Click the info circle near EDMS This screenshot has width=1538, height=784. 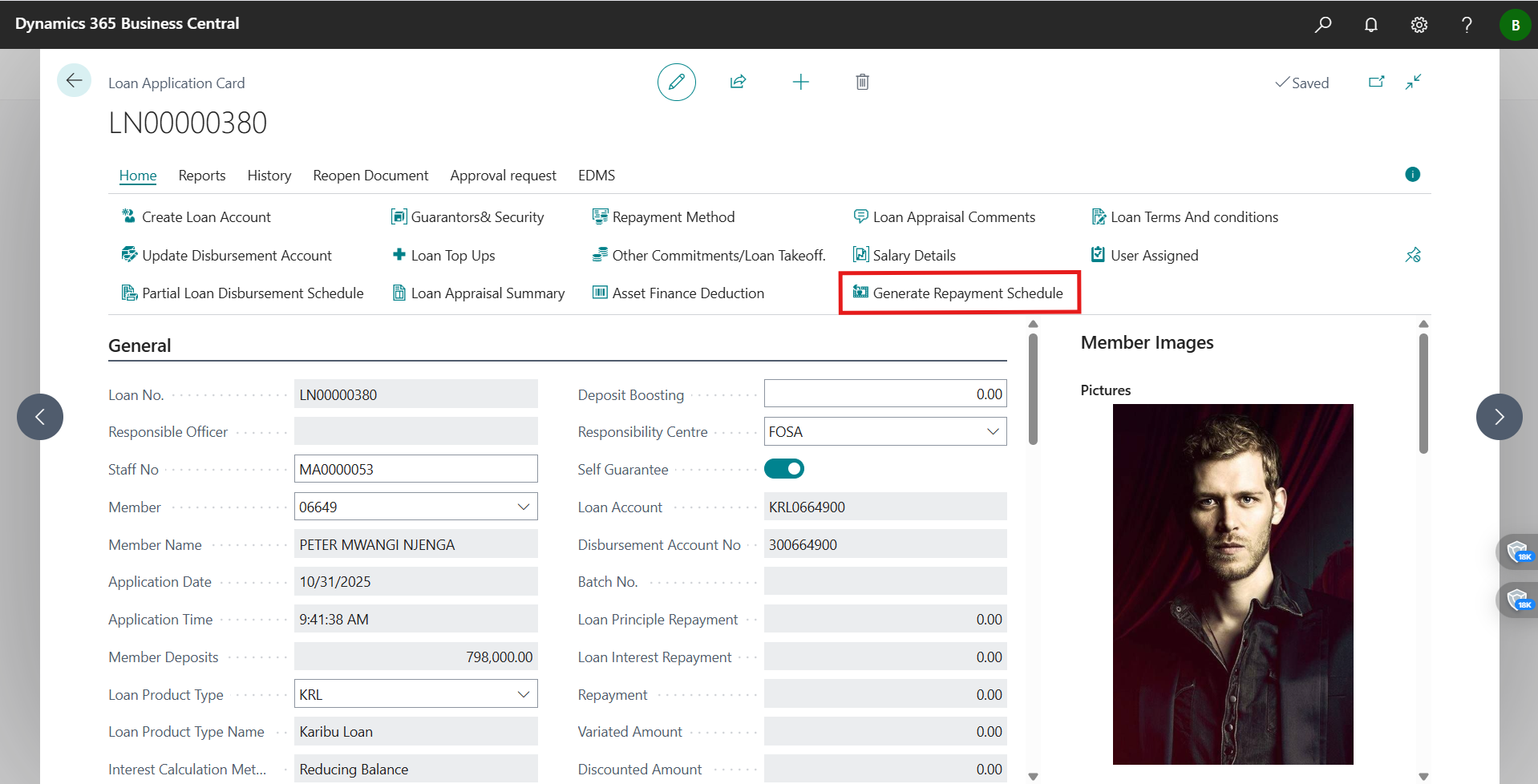(1412, 174)
